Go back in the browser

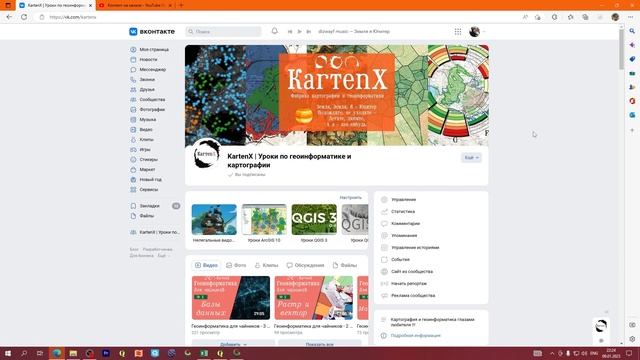9,17
